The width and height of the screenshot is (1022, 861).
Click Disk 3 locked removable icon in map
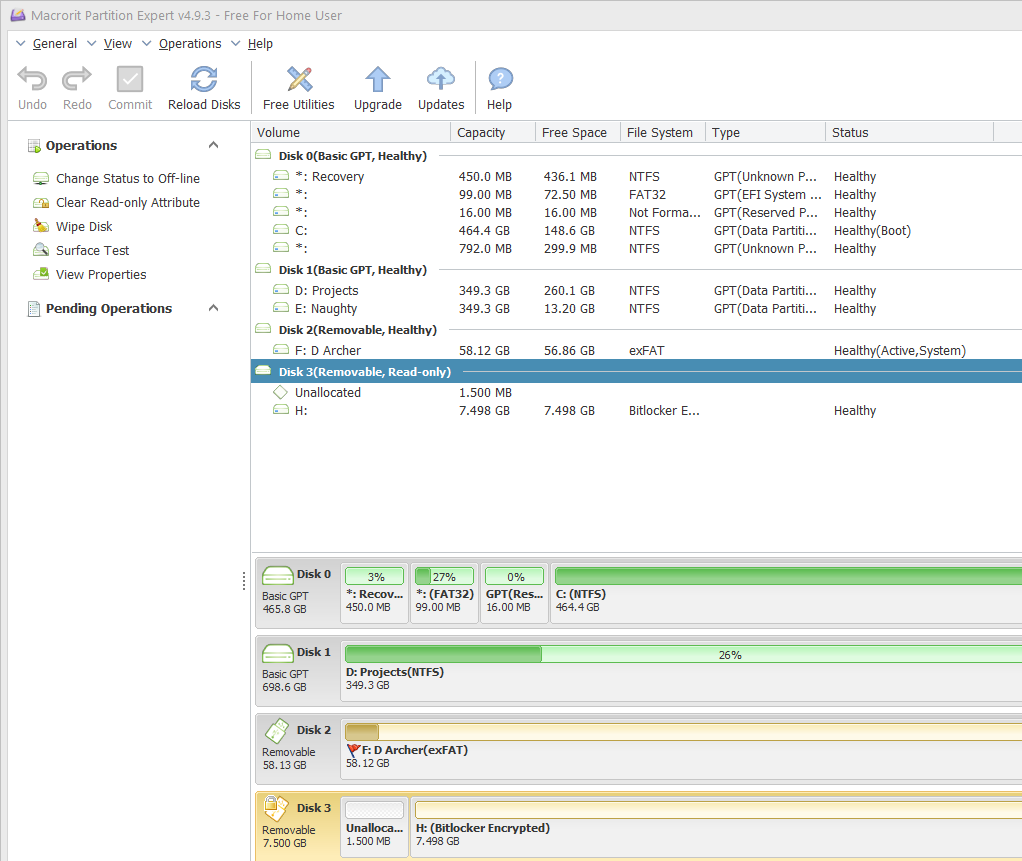[x=276, y=808]
